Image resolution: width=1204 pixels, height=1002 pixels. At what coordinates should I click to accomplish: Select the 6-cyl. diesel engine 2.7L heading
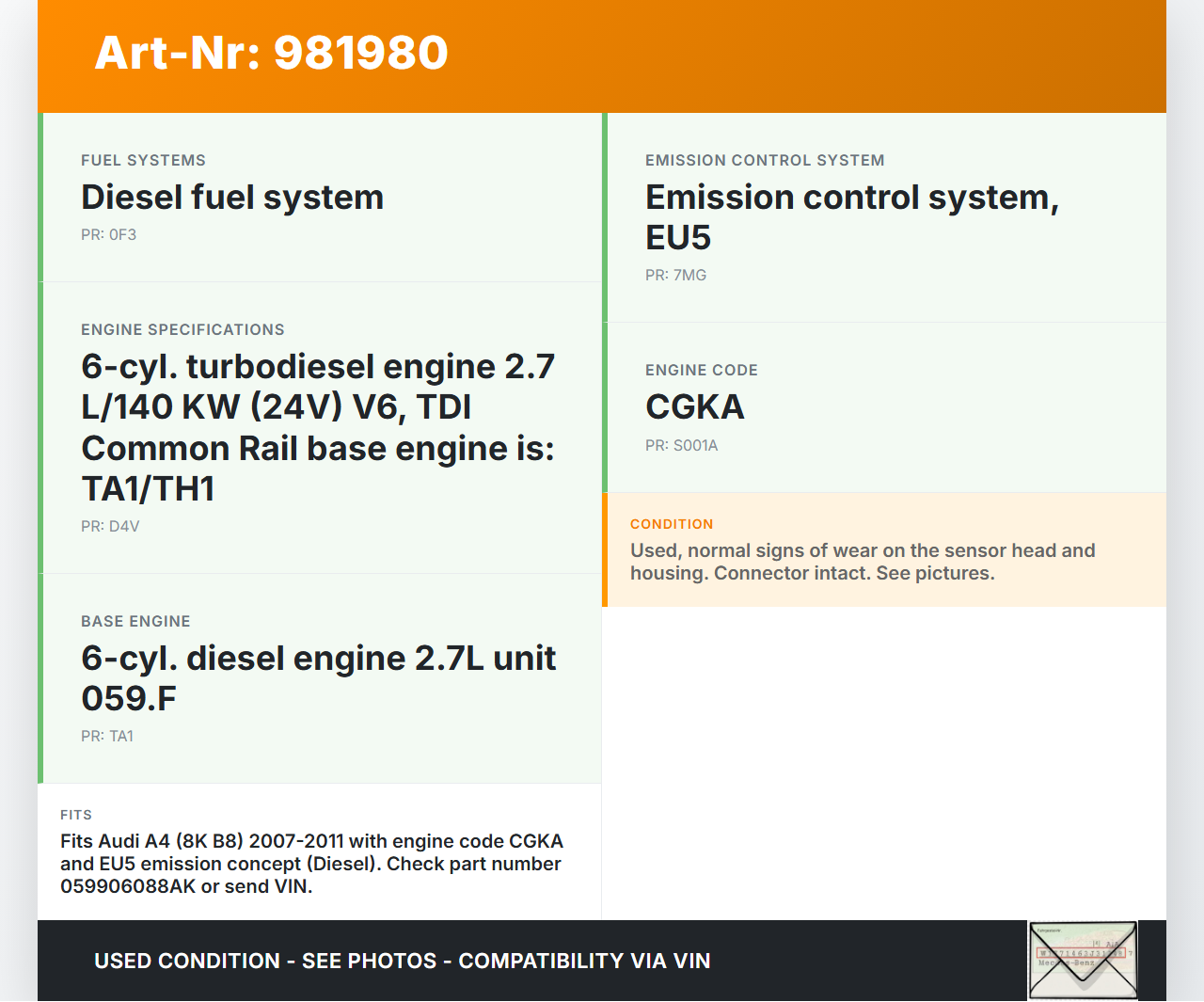pos(318,678)
